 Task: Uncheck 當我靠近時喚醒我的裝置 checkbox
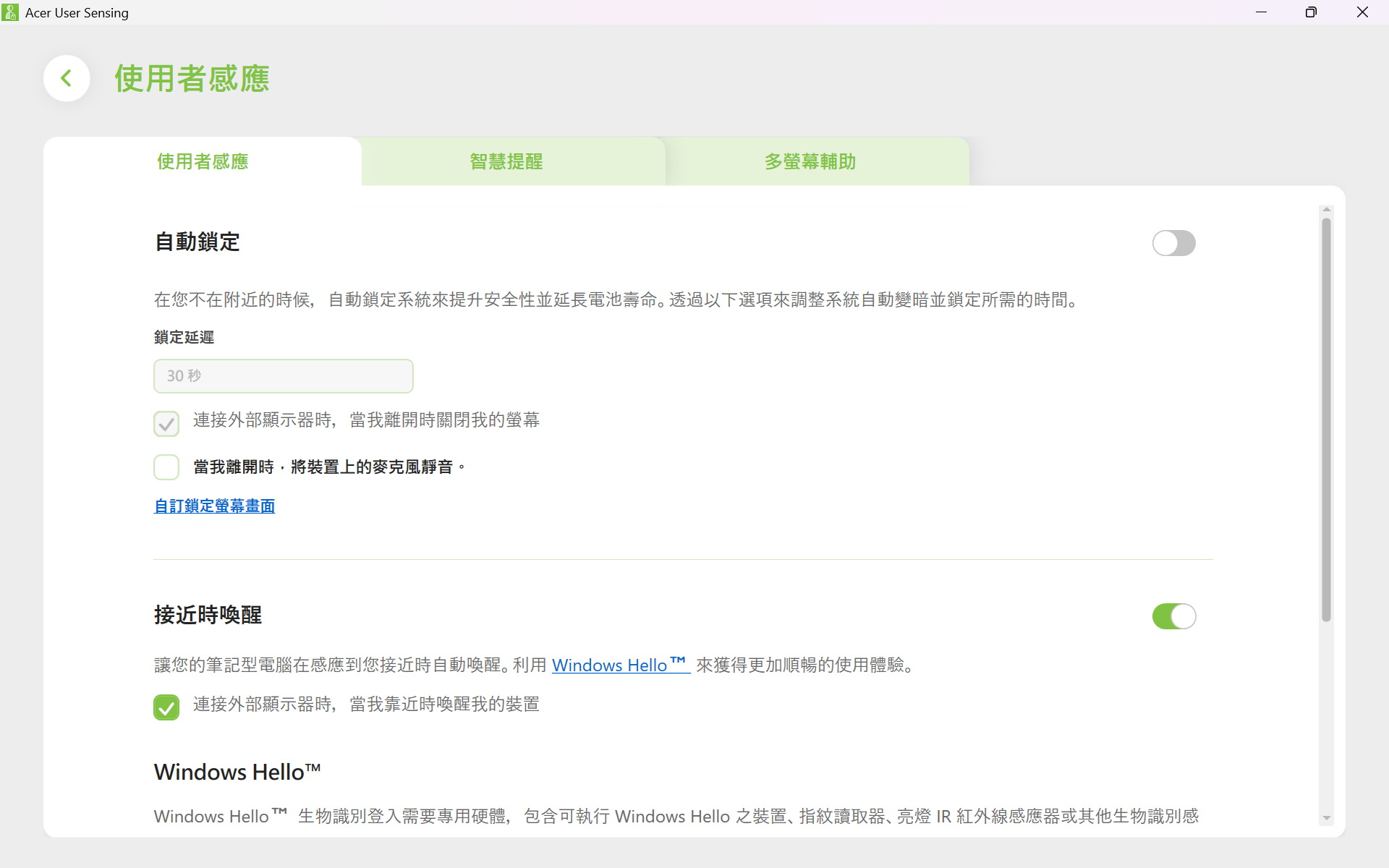click(166, 707)
